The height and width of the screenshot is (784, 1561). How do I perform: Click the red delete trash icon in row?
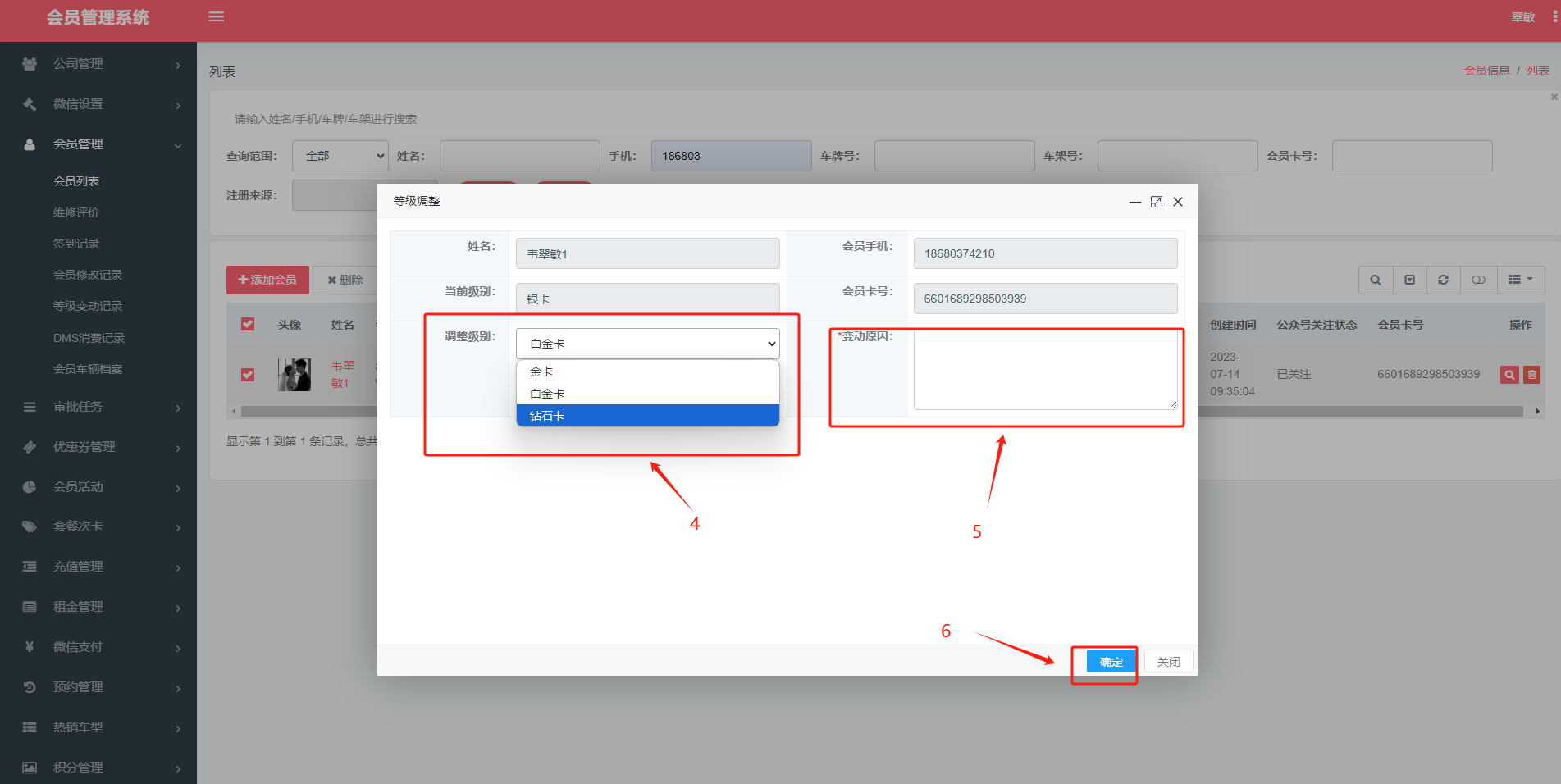[x=1531, y=375]
